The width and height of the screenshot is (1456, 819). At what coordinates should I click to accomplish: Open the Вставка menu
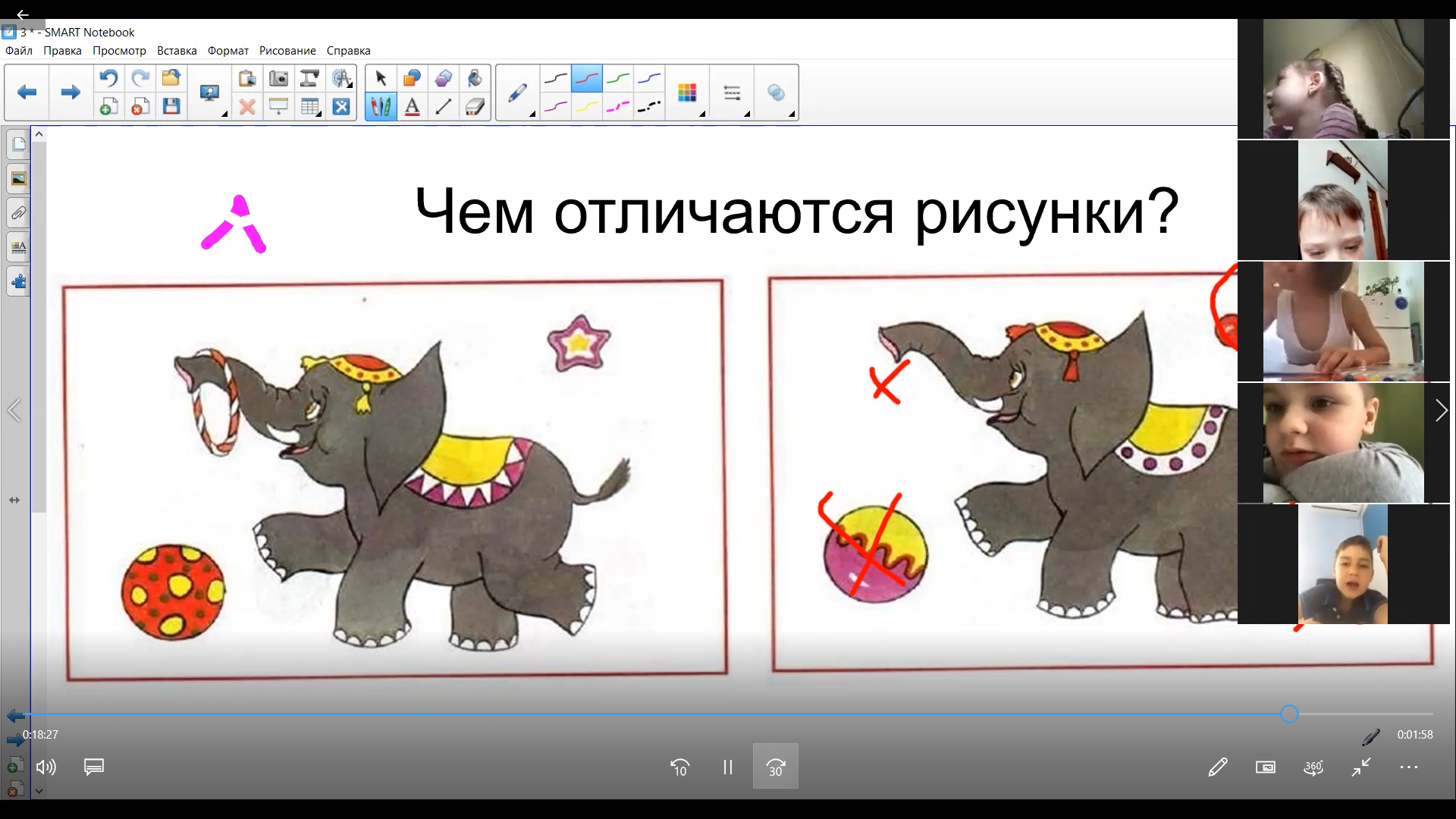pyautogui.click(x=177, y=51)
